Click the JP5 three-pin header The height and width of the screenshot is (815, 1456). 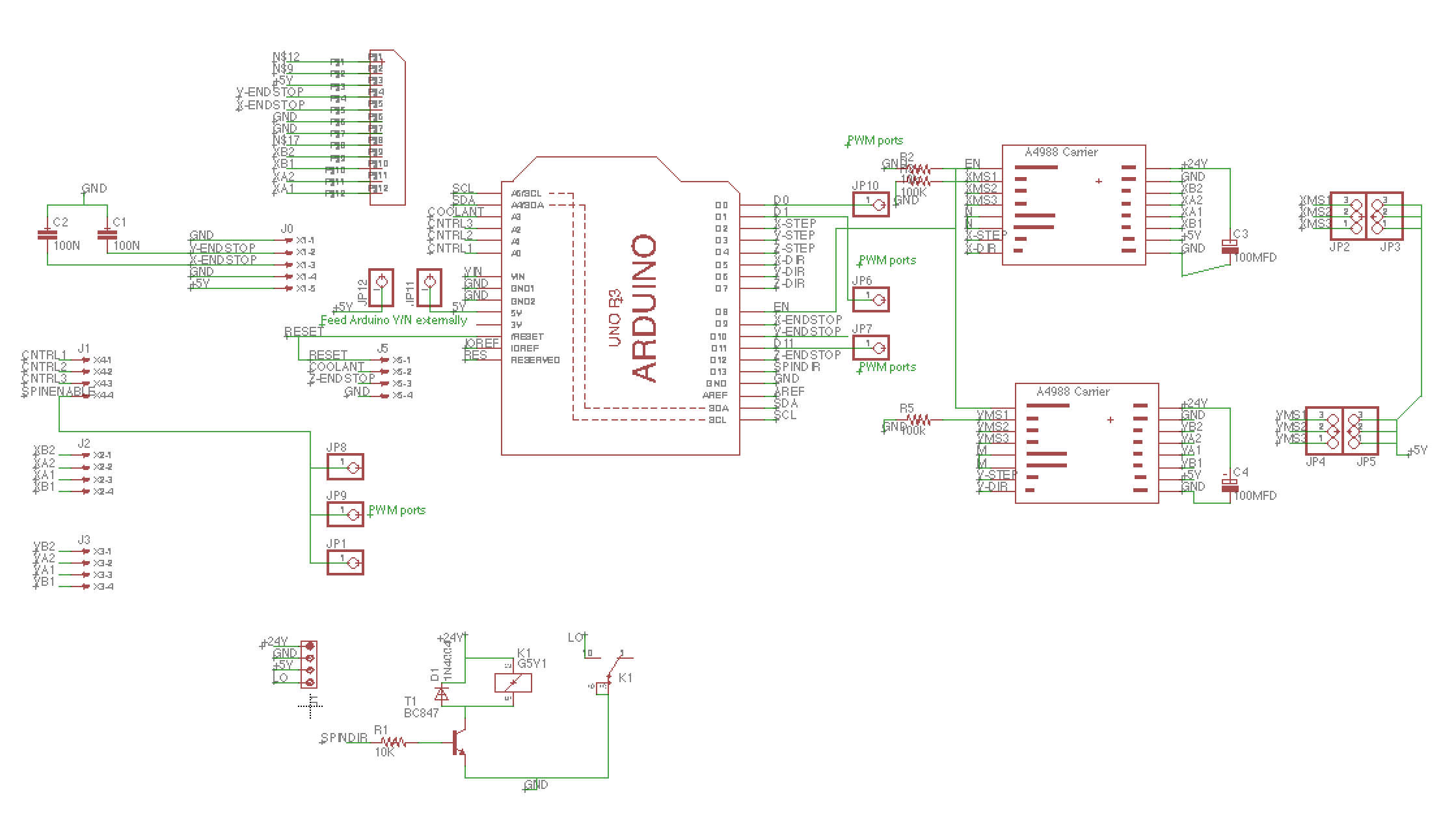pos(1361,431)
